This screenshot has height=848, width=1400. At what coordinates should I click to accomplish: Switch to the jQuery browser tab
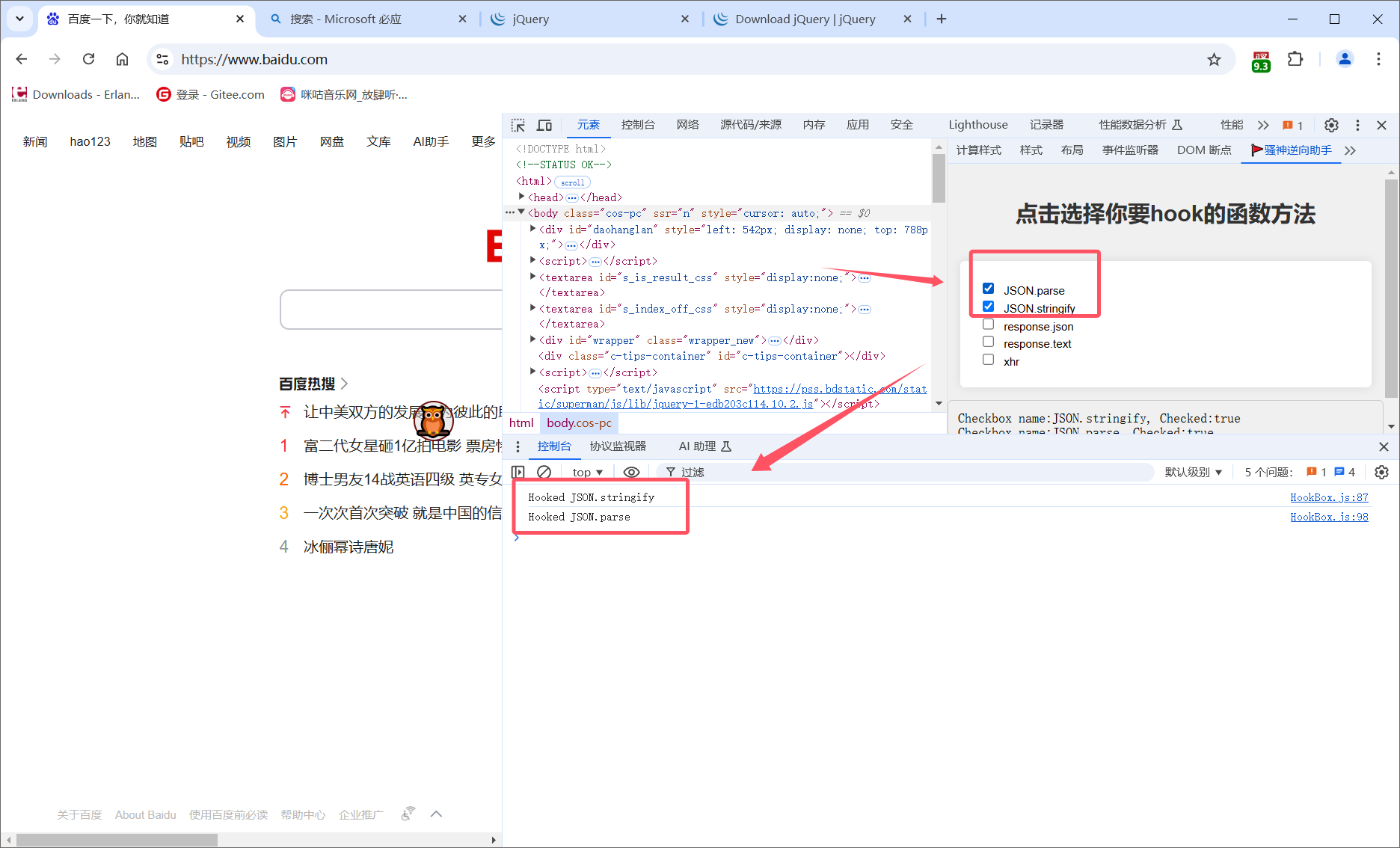[x=591, y=19]
